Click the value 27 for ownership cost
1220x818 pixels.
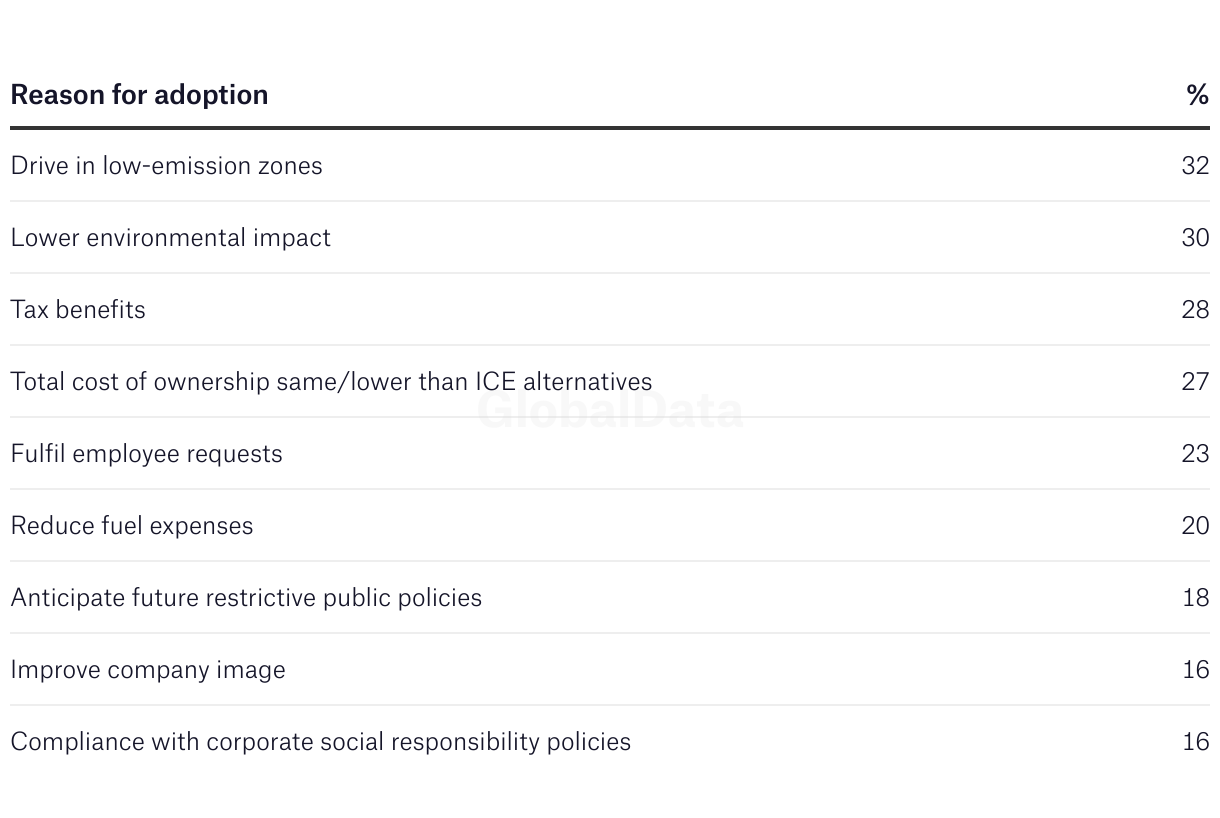tap(1195, 382)
